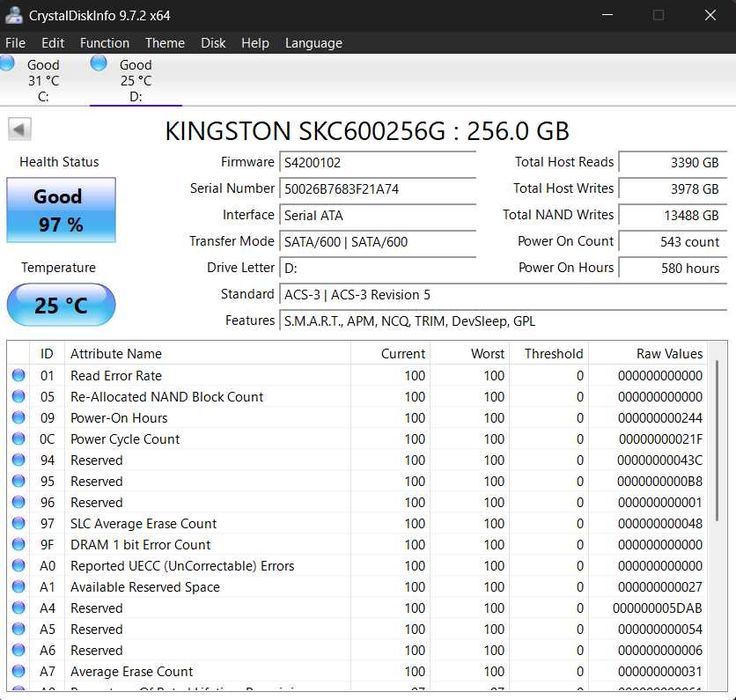Click status orb of Re-Allocated NAND Block Count row
736x700 pixels.
pyautogui.click(x=18, y=396)
